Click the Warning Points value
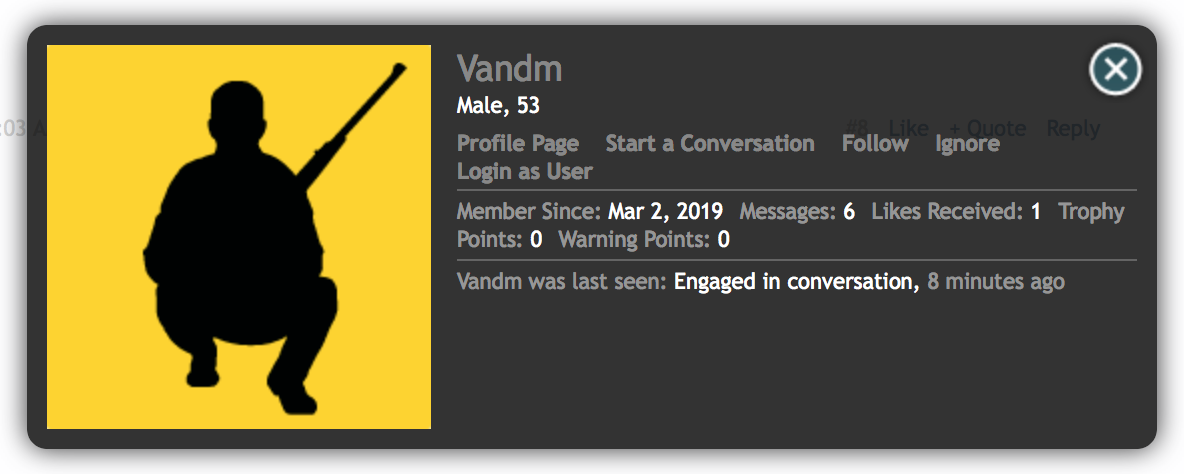This screenshot has height=474, width=1184. tap(724, 240)
